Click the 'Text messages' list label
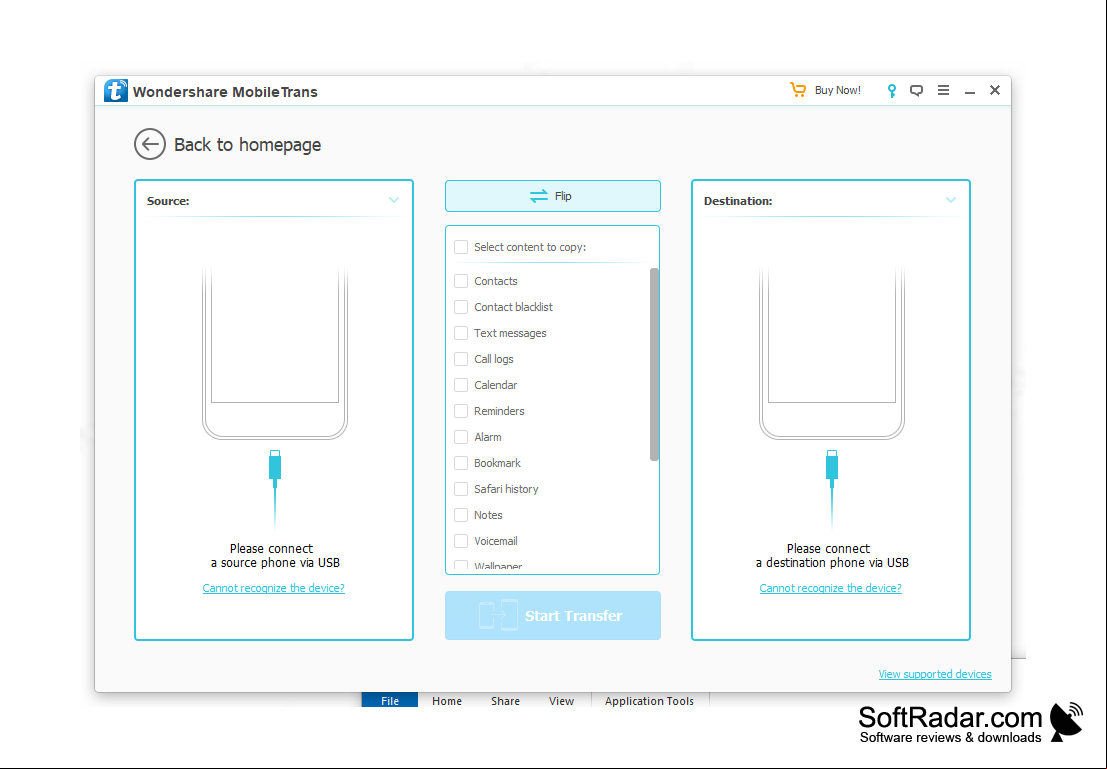The height and width of the screenshot is (769, 1107). pyautogui.click(x=510, y=333)
